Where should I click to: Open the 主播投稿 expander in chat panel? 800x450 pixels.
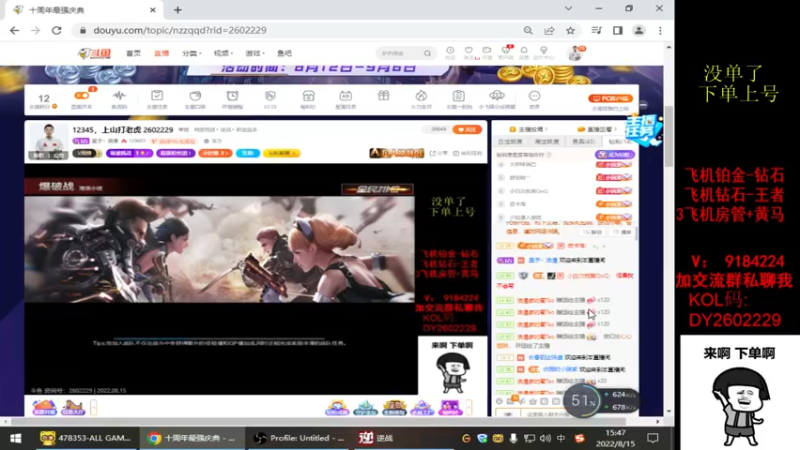(528, 129)
